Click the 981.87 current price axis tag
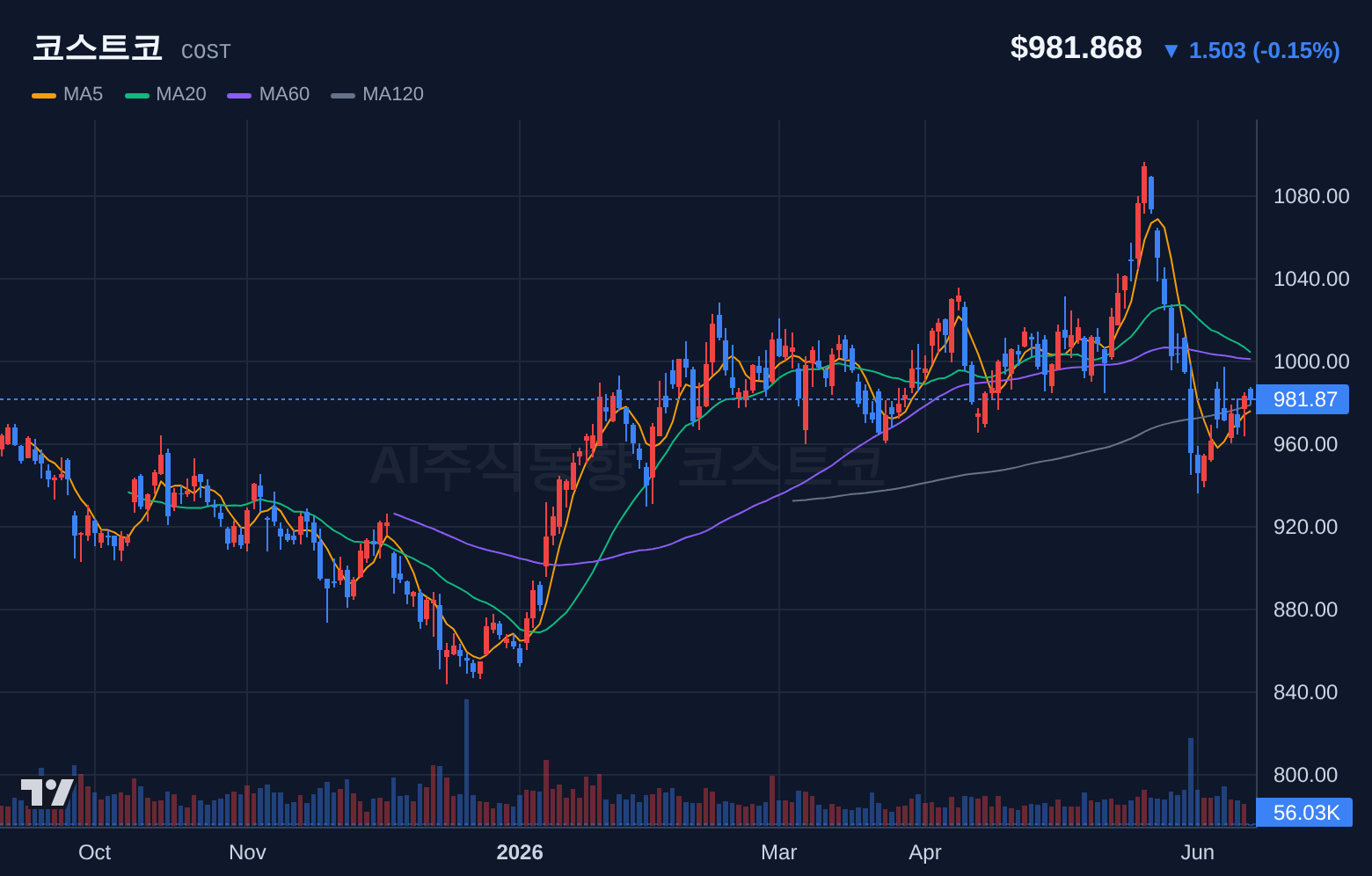Image resolution: width=1372 pixels, height=876 pixels. [1304, 399]
